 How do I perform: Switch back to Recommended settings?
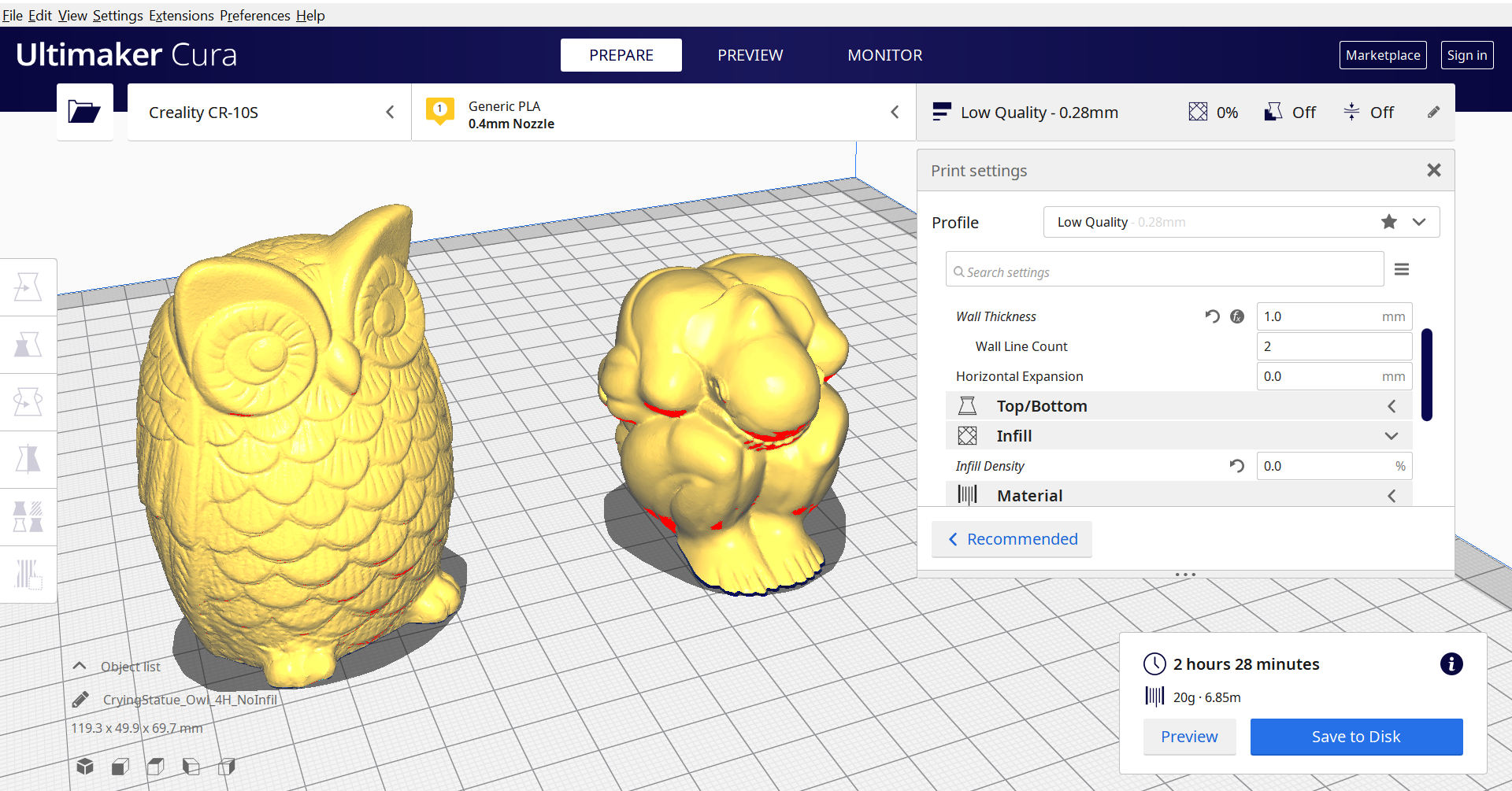(1012, 539)
